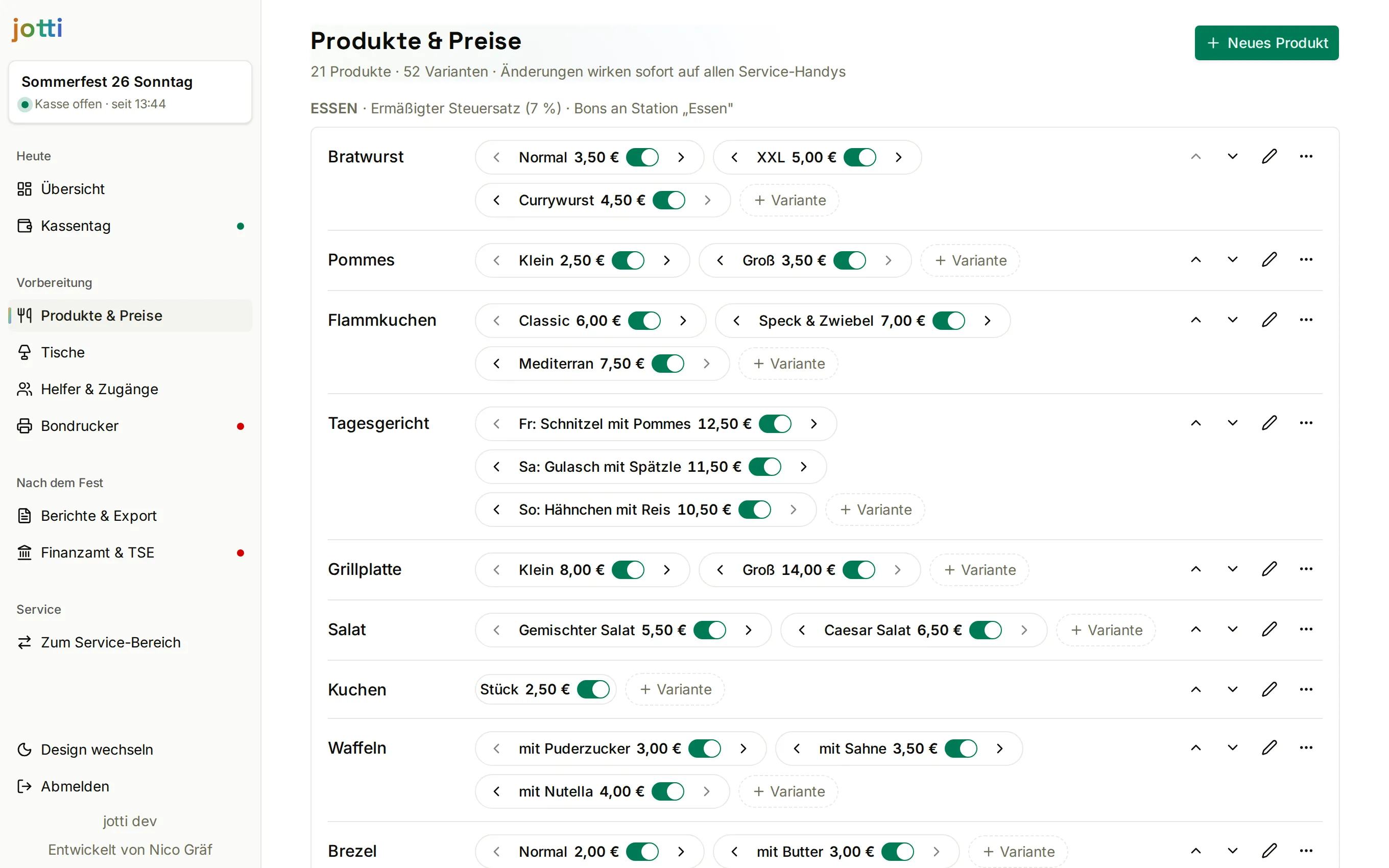Move Tagesgericht up one position
The height and width of the screenshot is (868, 1389).
(x=1195, y=423)
